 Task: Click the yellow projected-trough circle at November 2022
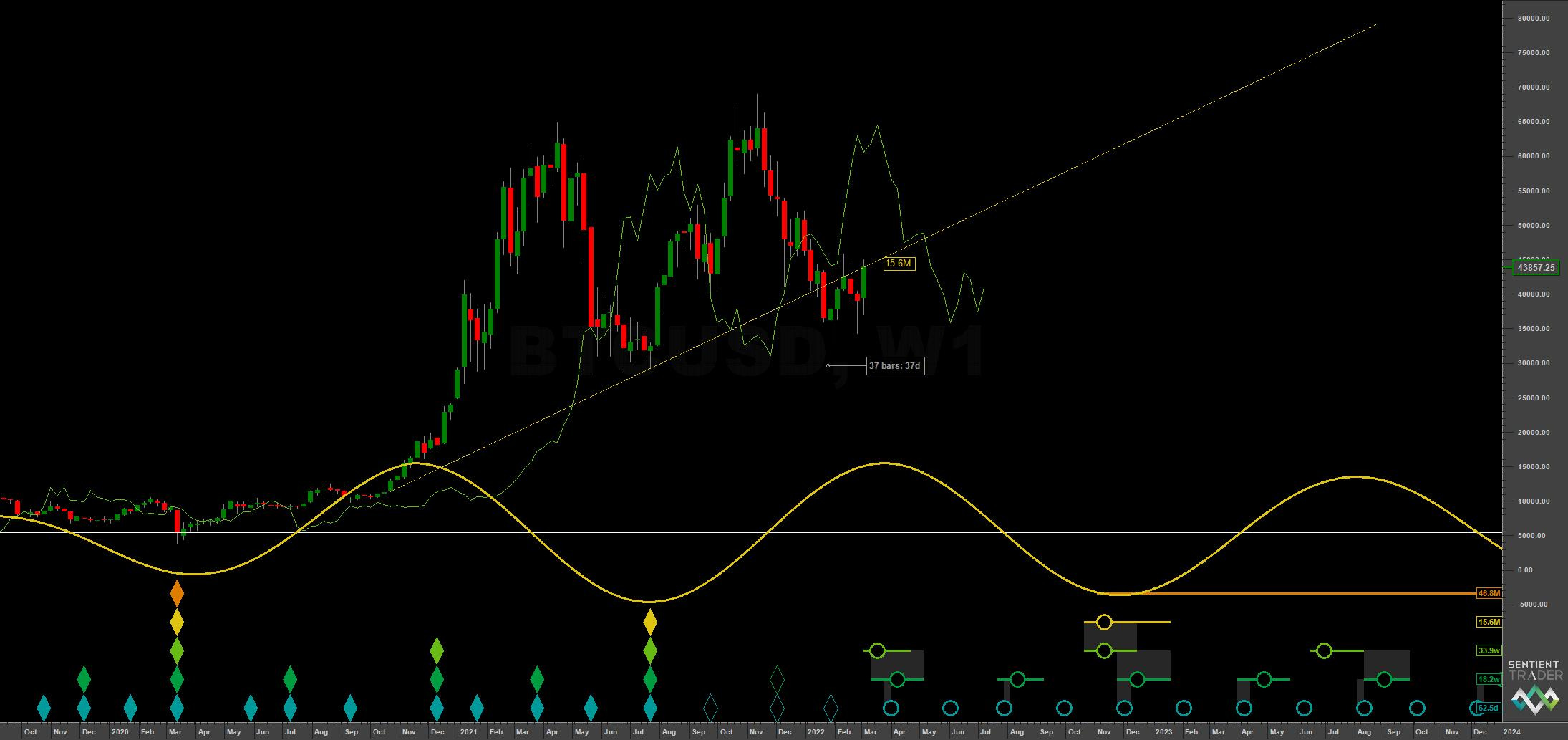(1104, 622)
